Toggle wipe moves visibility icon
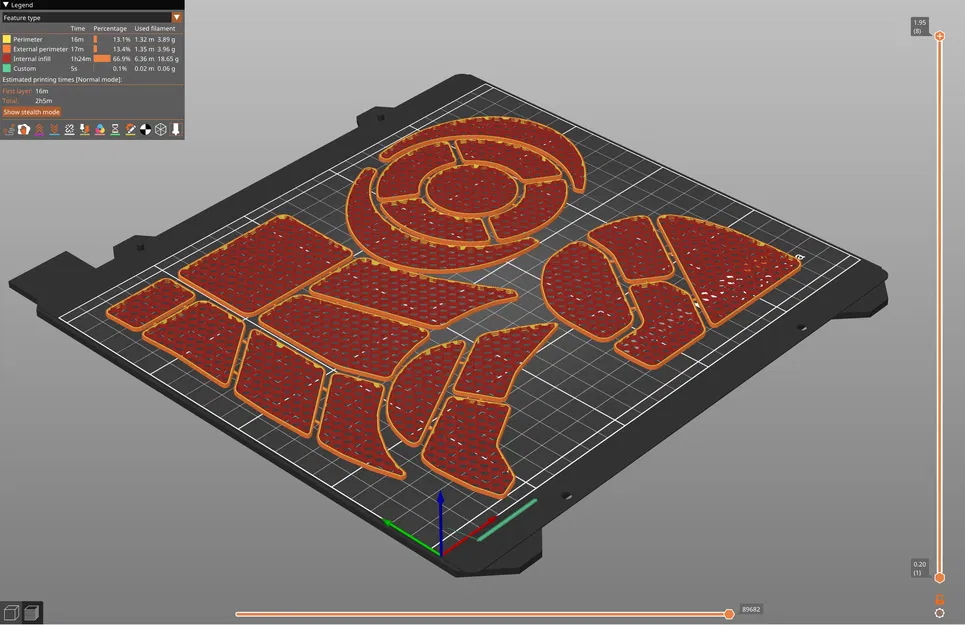This screenshot has height=625, width=965. (24, 130)
